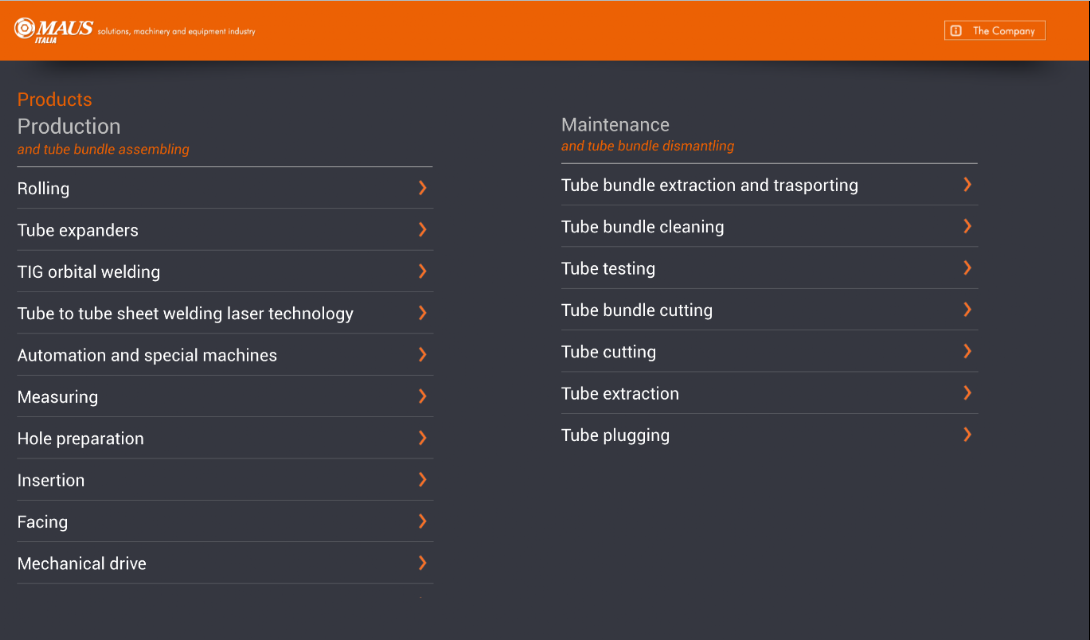Open Hole preparation category
Image resolution: width=1090 pixels, height=640 pixels.
pos(225,438)
